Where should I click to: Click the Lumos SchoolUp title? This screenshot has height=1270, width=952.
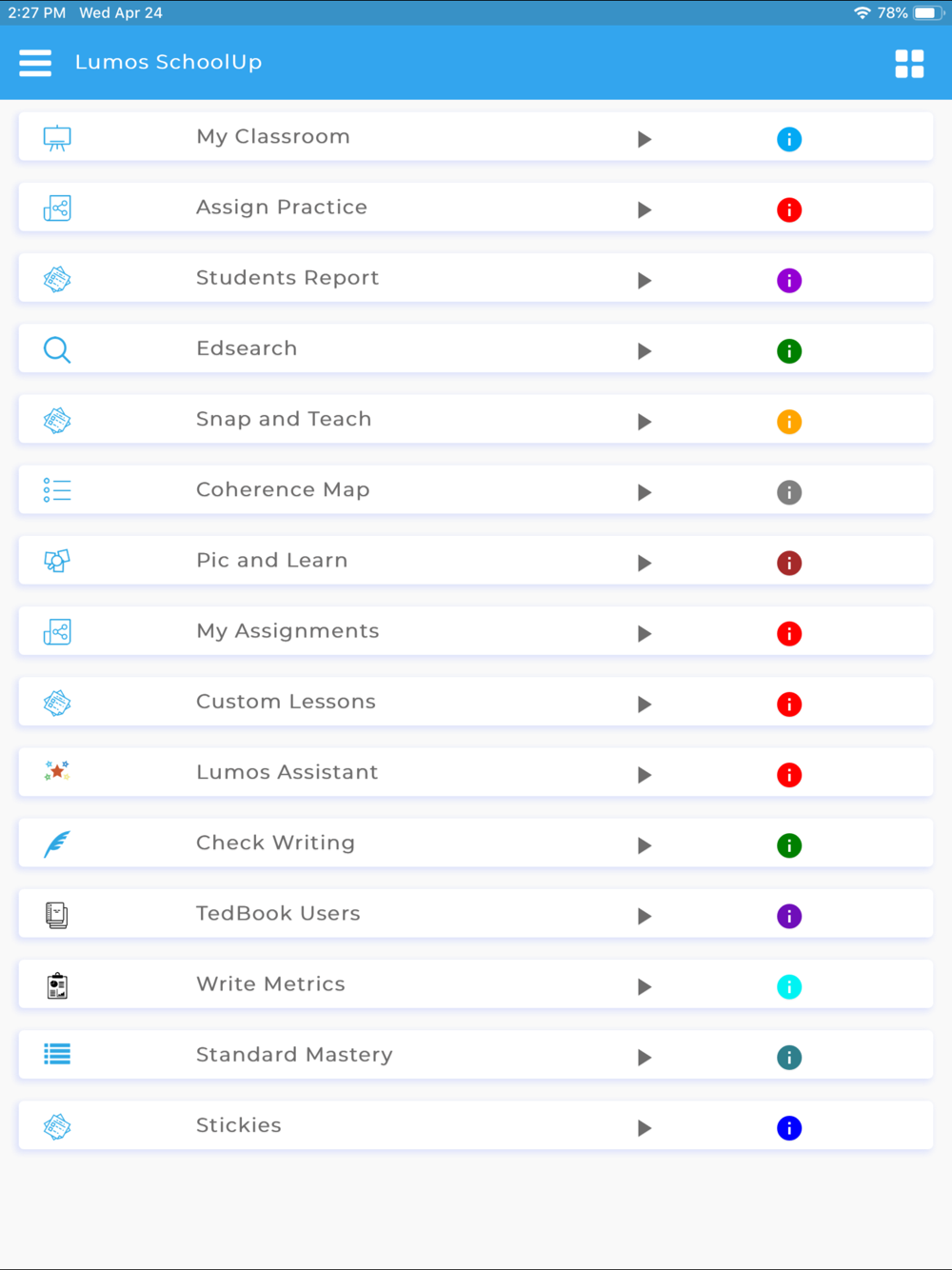[x=169, y=62]
